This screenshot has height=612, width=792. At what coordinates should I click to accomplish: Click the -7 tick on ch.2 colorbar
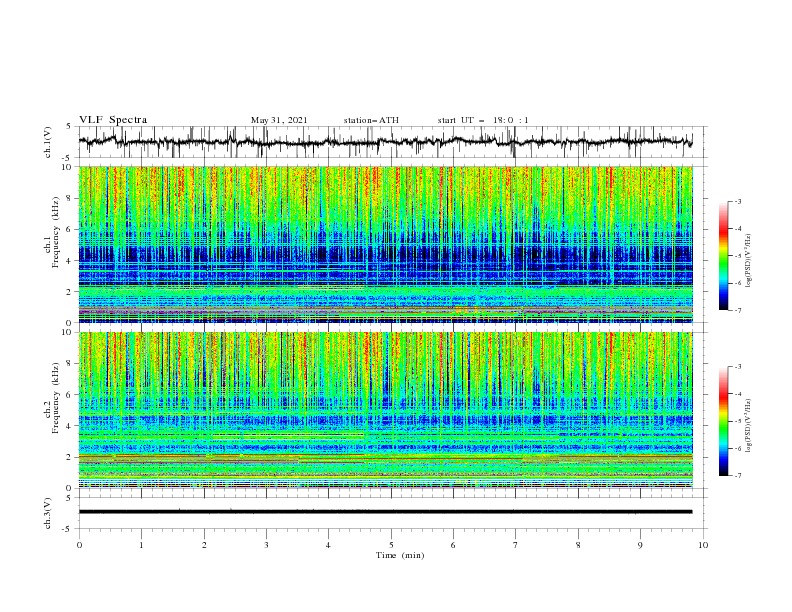pyautogui.click(x=737, y=476)
